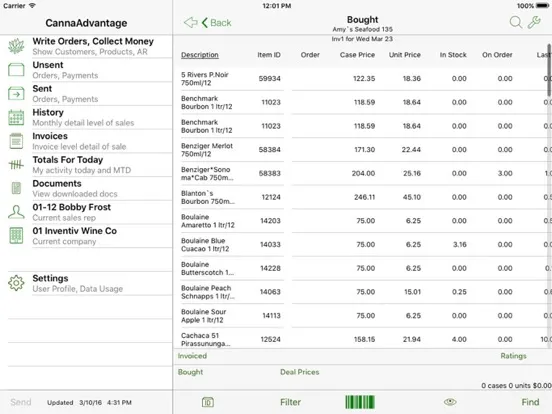Tap the History calendar icon
Screen dimensions: 552x414
(x=16, y=117)
